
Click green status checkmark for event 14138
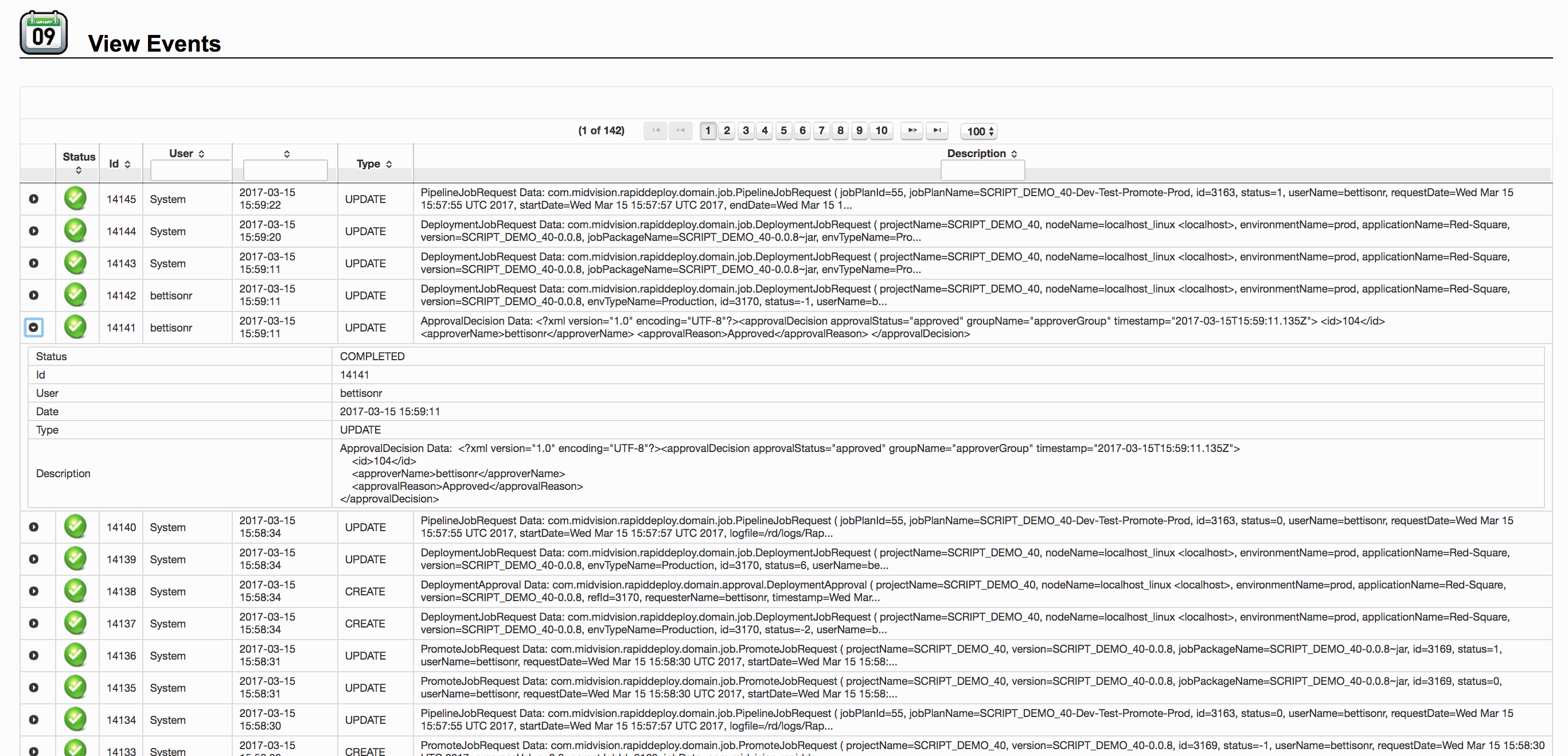[x=75, y=591]
